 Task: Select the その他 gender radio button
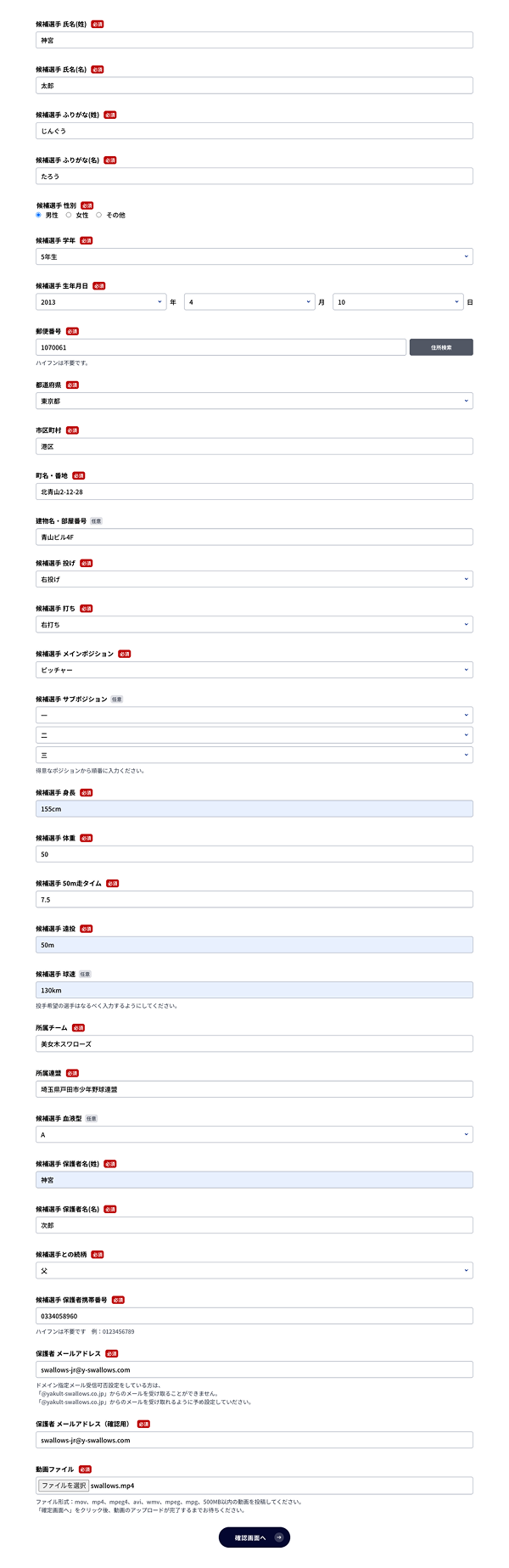click(x=99, y=216)
